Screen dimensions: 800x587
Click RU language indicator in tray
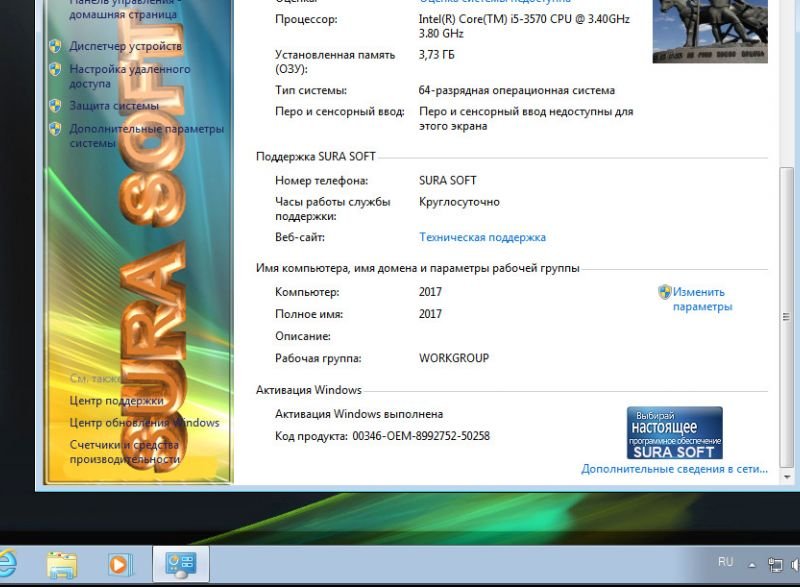pyautogui.click(x=725, y=562)
